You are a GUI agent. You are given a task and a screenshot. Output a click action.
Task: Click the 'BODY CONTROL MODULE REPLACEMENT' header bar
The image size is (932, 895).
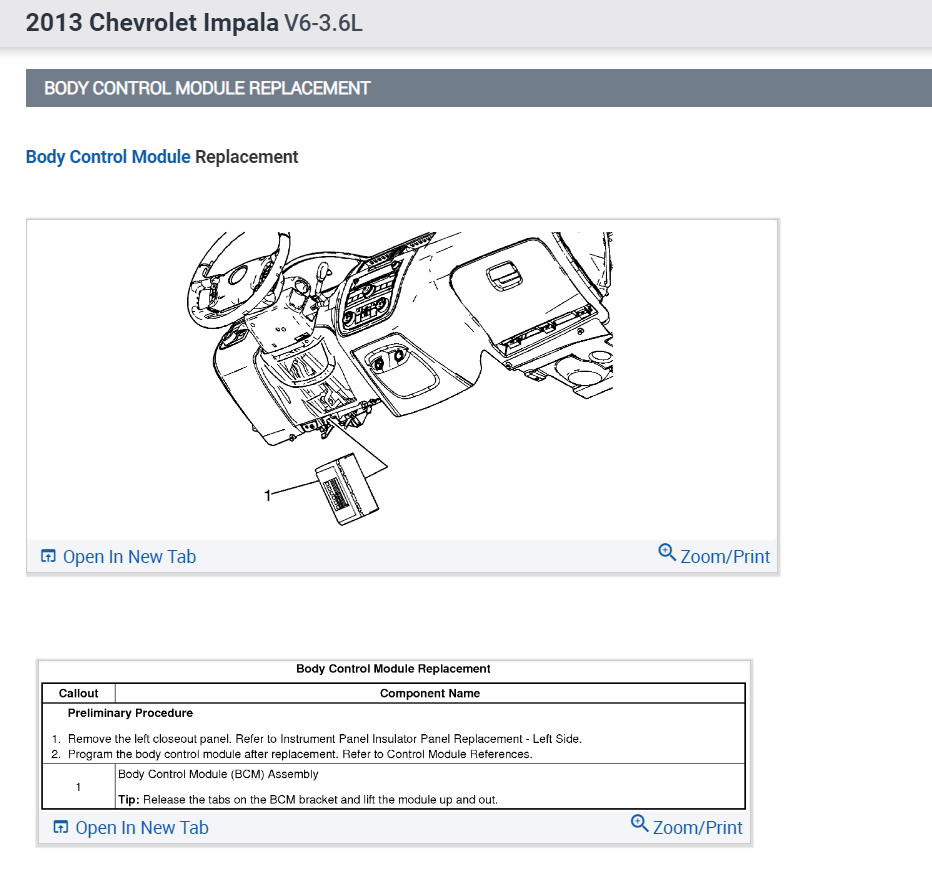(x=478, y=88)
